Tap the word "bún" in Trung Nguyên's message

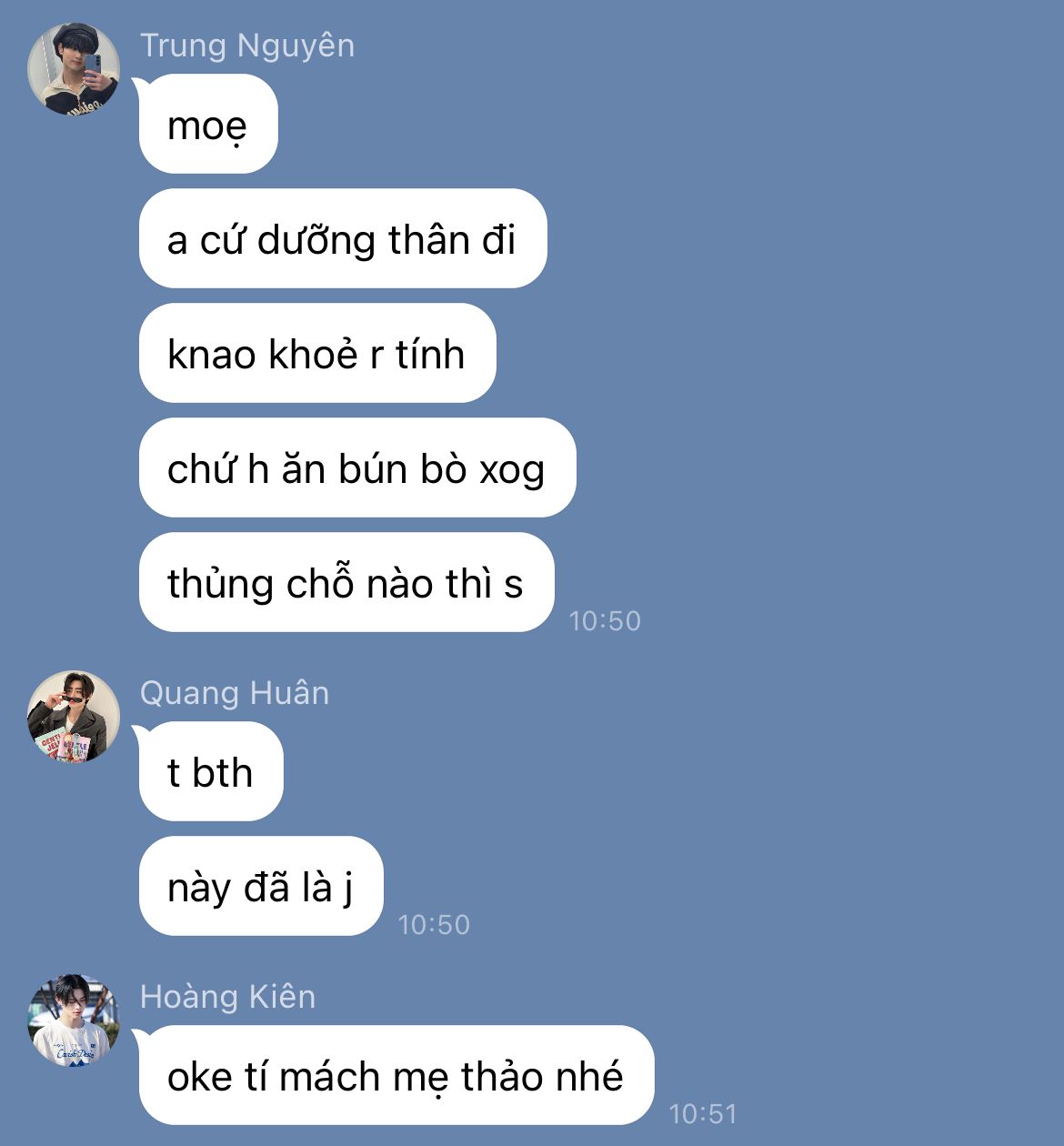(x=373, y=469)
